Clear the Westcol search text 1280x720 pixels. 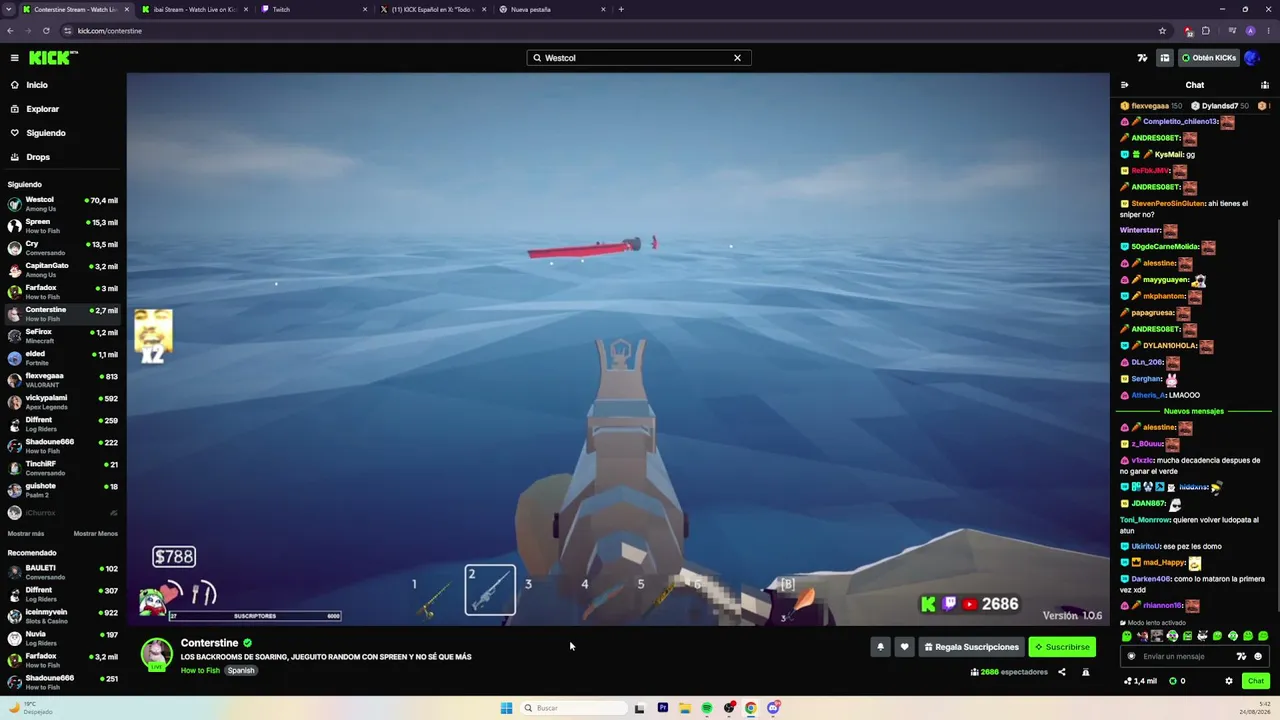[x=737, y=58]
